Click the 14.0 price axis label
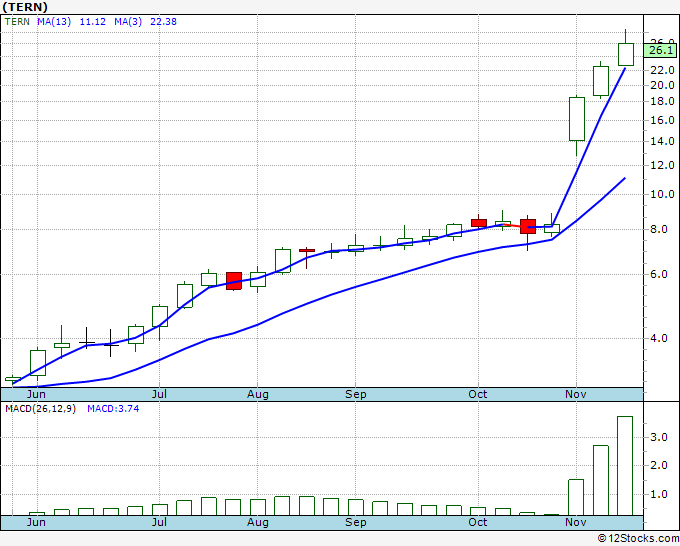 662,141
